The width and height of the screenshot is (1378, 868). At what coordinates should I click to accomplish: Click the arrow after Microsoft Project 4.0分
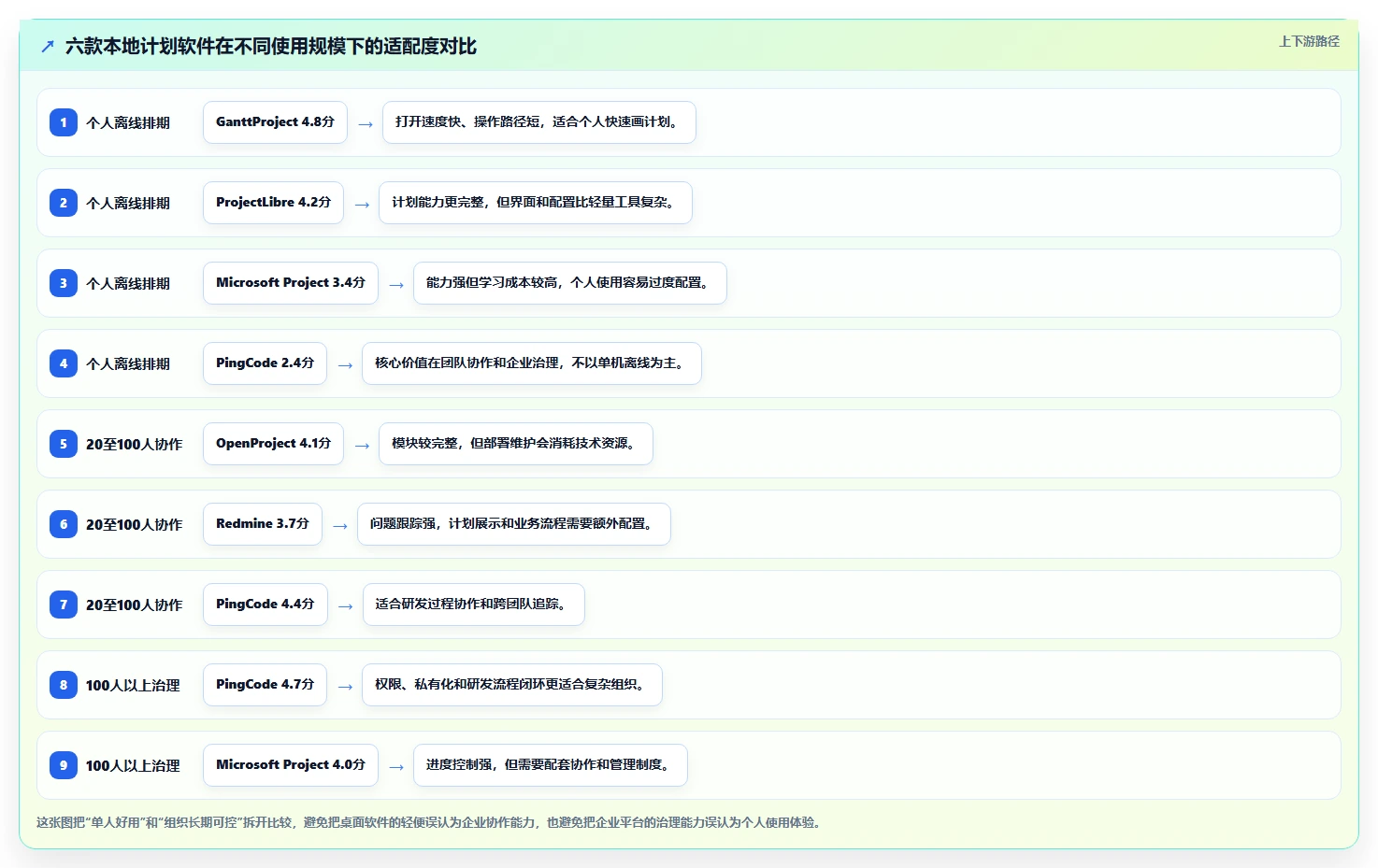[396, 767]
